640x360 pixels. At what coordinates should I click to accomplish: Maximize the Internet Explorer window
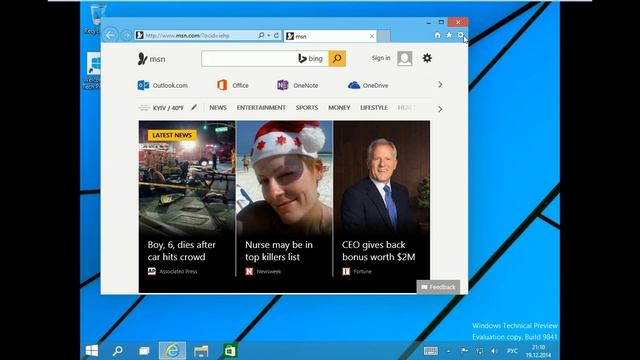tap(441, 22)
